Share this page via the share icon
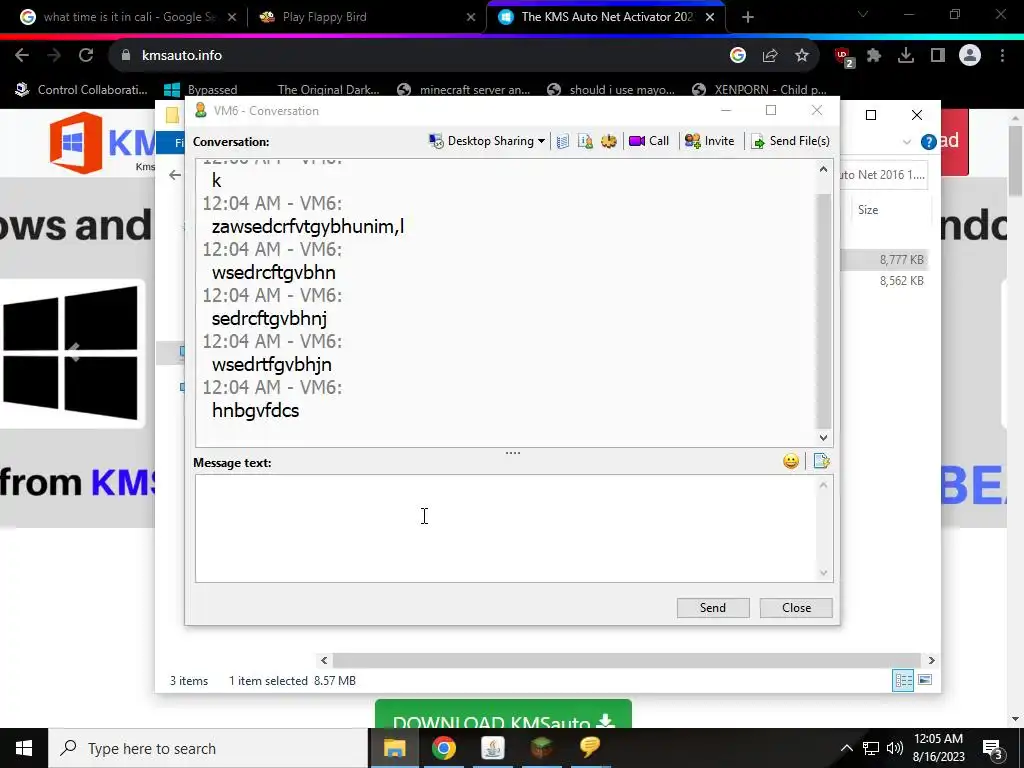Viewport: 1024px width, 768px height. pos(770,56)
